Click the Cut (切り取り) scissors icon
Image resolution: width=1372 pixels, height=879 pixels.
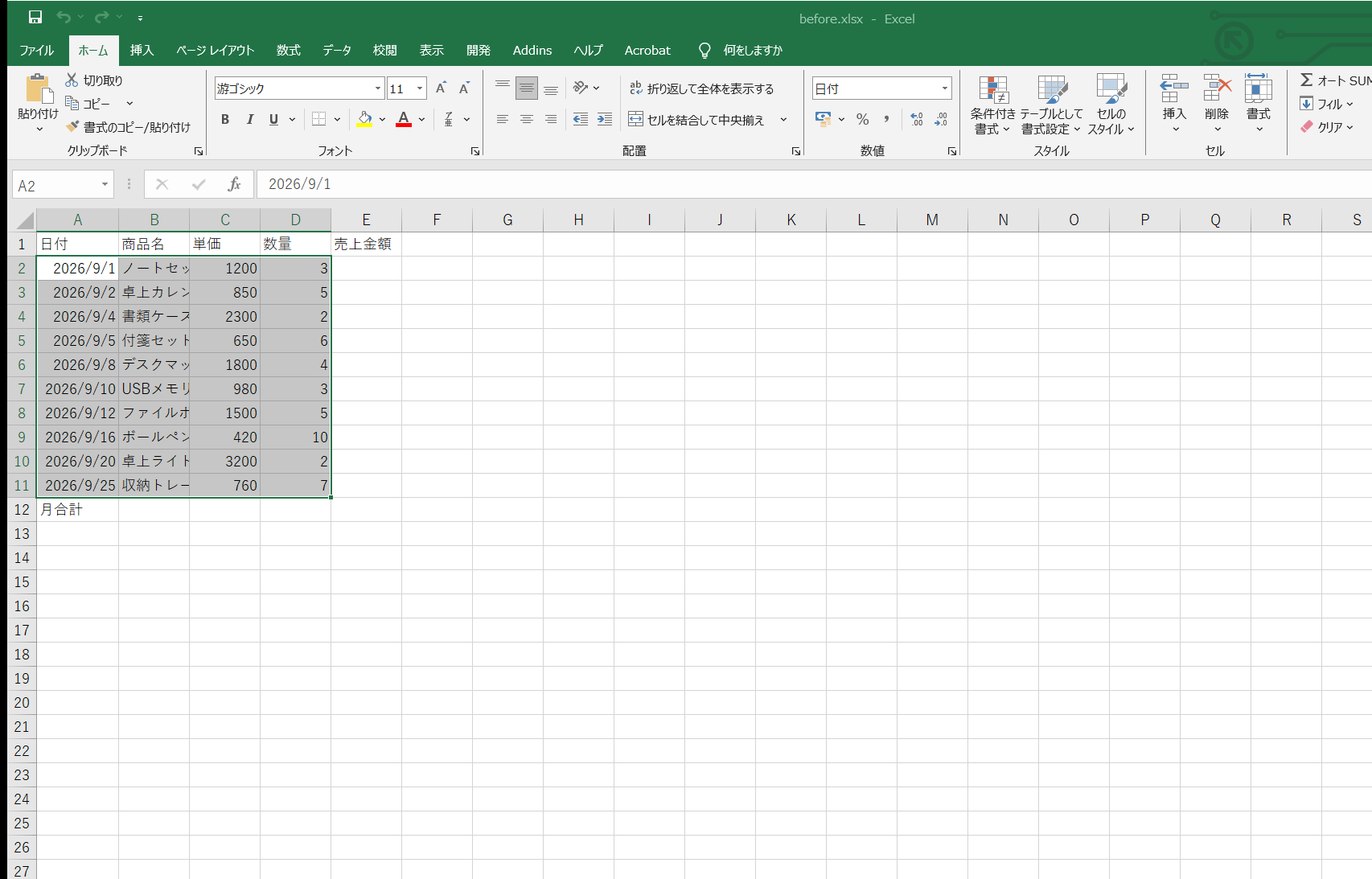click(x=72, y=80)
